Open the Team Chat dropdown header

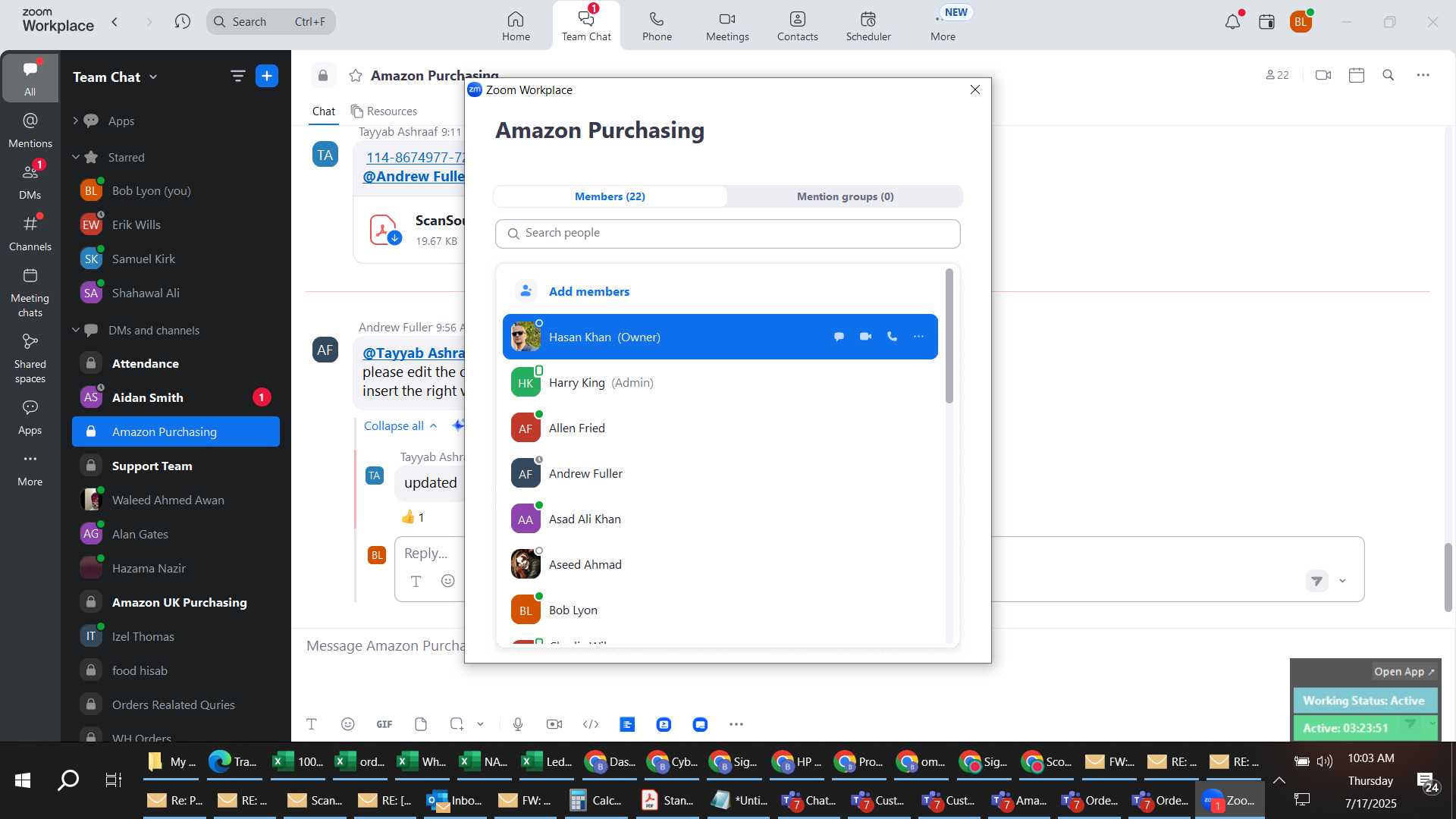[x=115, y=77]
